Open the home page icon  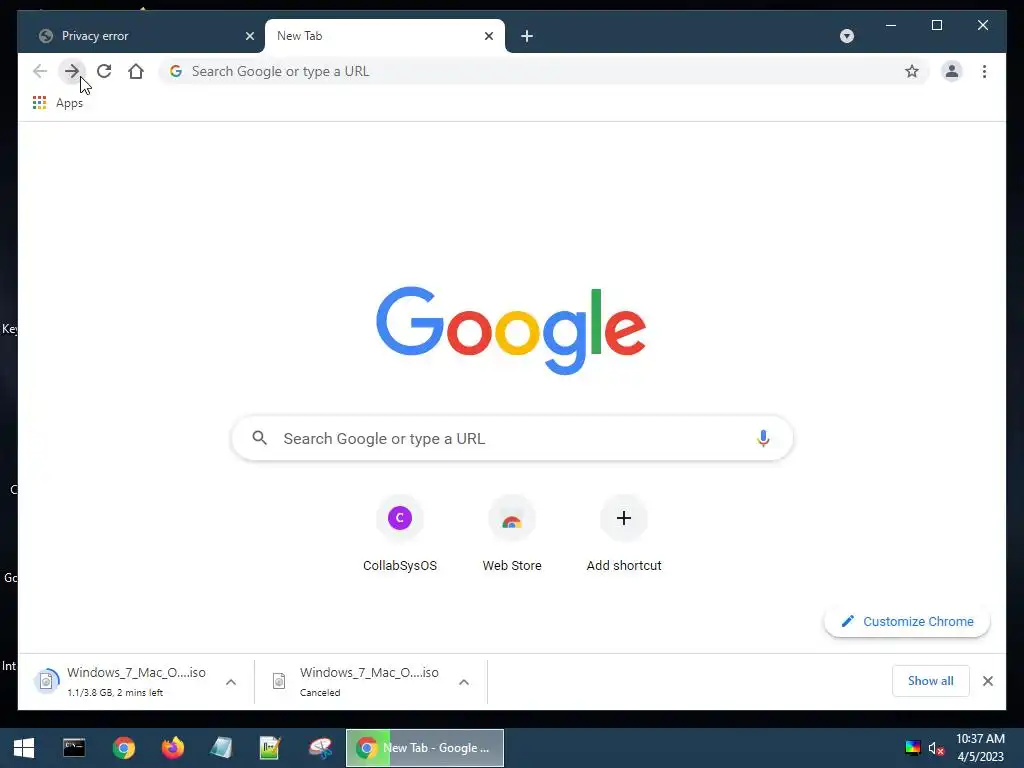pos(136,71)
